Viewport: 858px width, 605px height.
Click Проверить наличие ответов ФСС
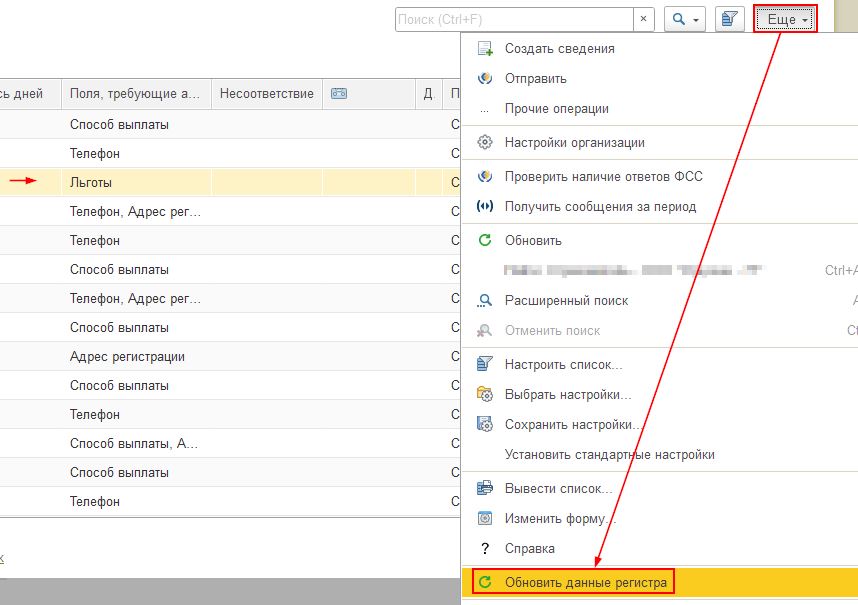point(659,177)
